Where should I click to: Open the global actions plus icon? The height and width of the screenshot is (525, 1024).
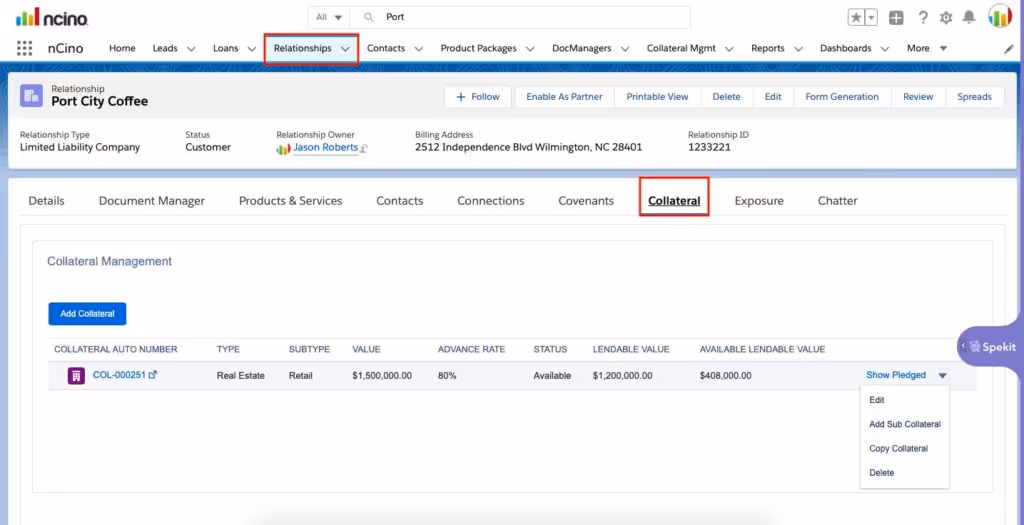click(897, 18)
